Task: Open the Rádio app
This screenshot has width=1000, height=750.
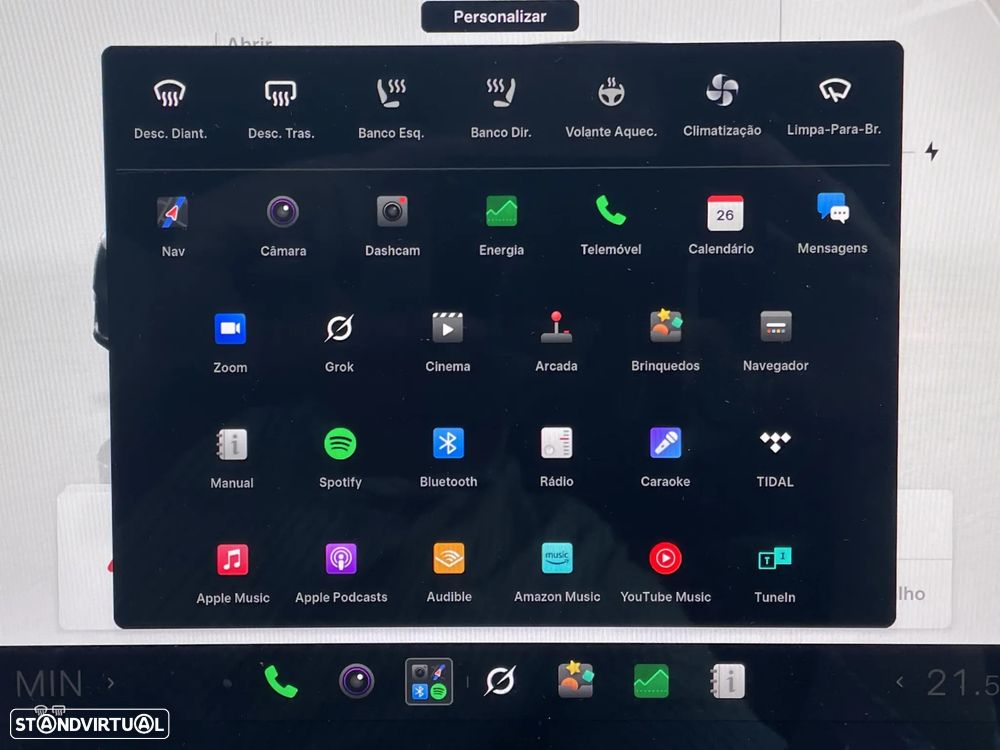Action: pos(557,443)
